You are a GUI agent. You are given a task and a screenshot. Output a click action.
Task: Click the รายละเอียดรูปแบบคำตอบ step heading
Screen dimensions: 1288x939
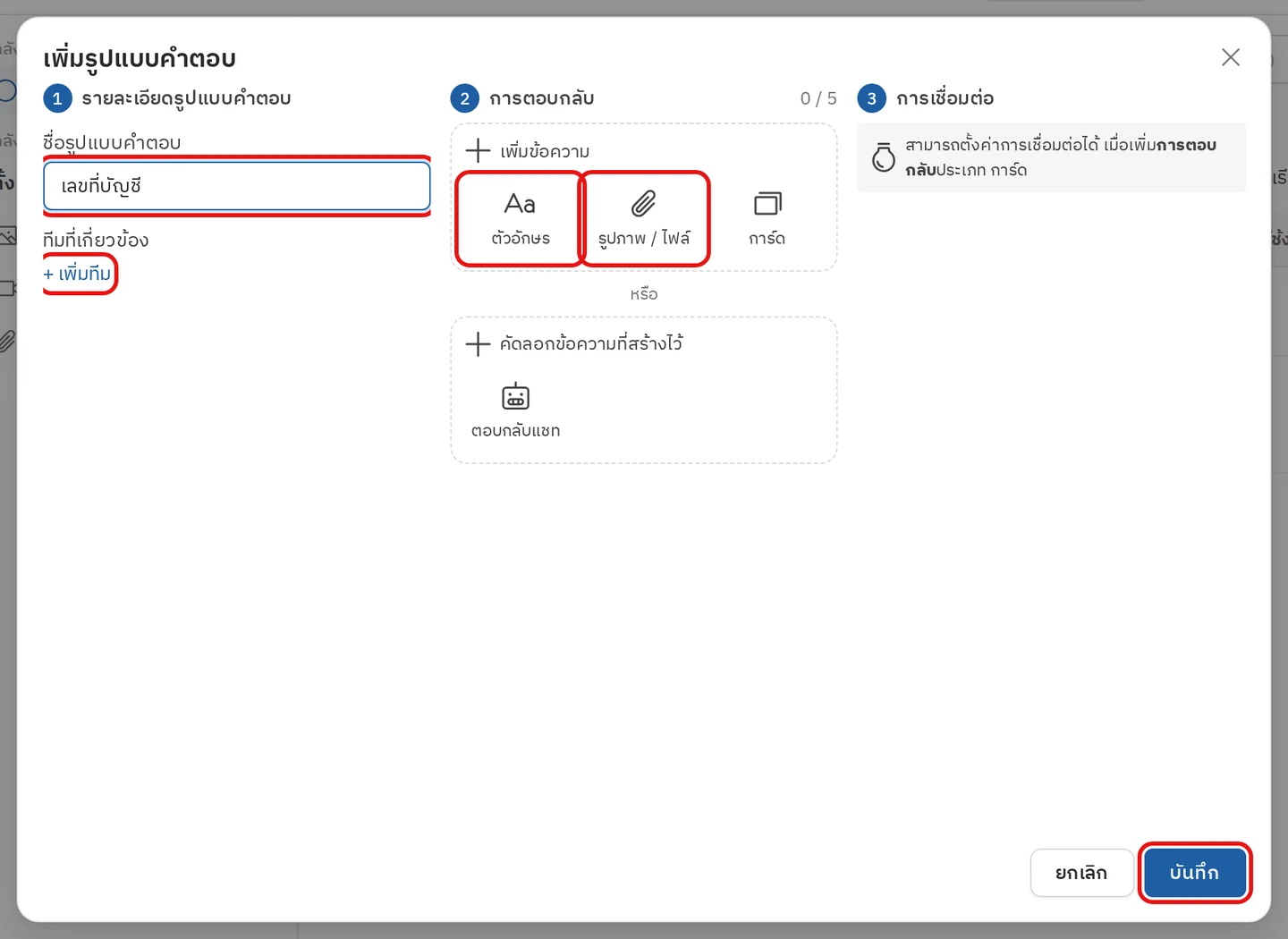186,98
